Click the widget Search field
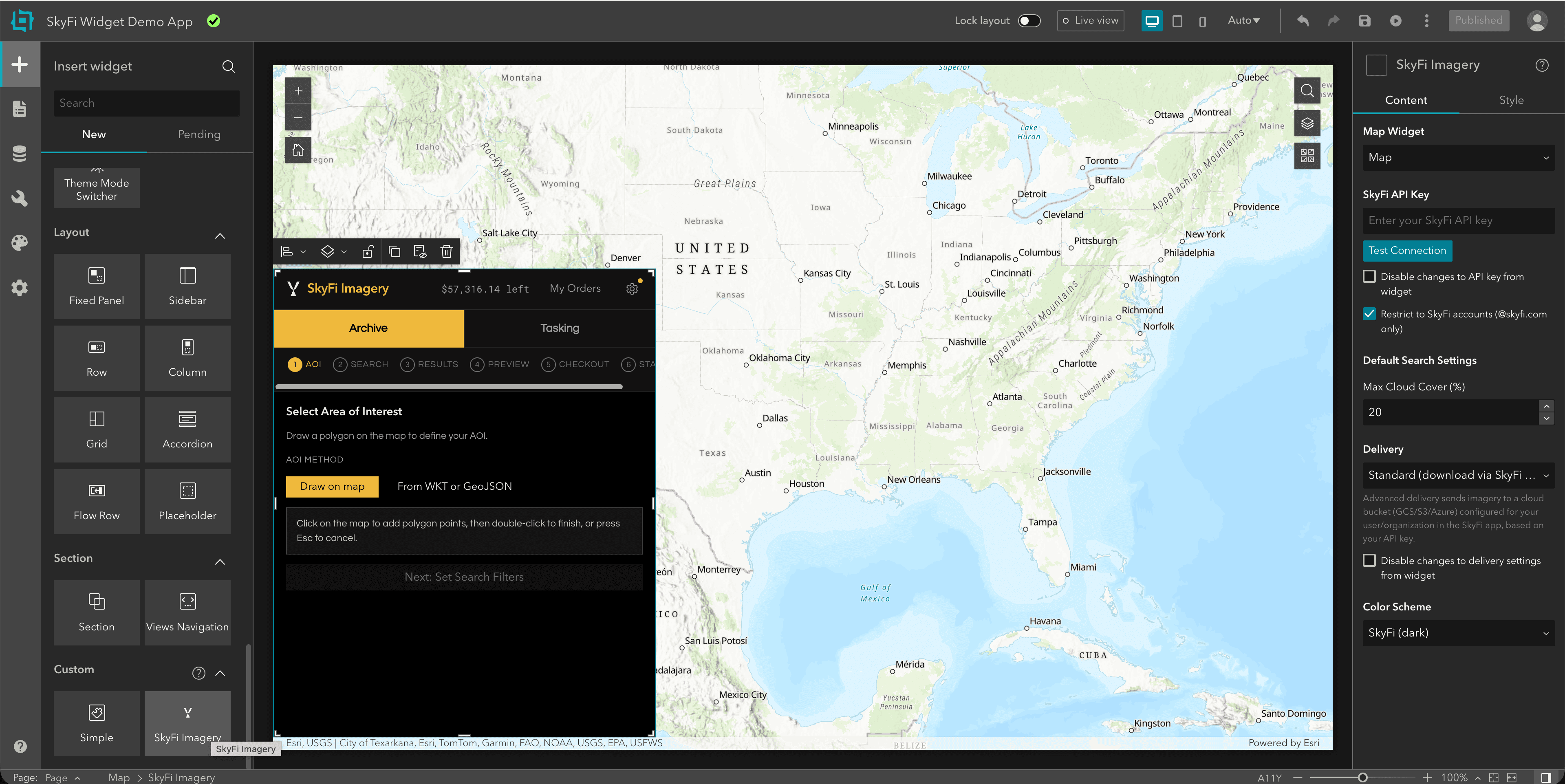Screen dimensions: 1565x784 pyautogui.click(x=146, y=103)
